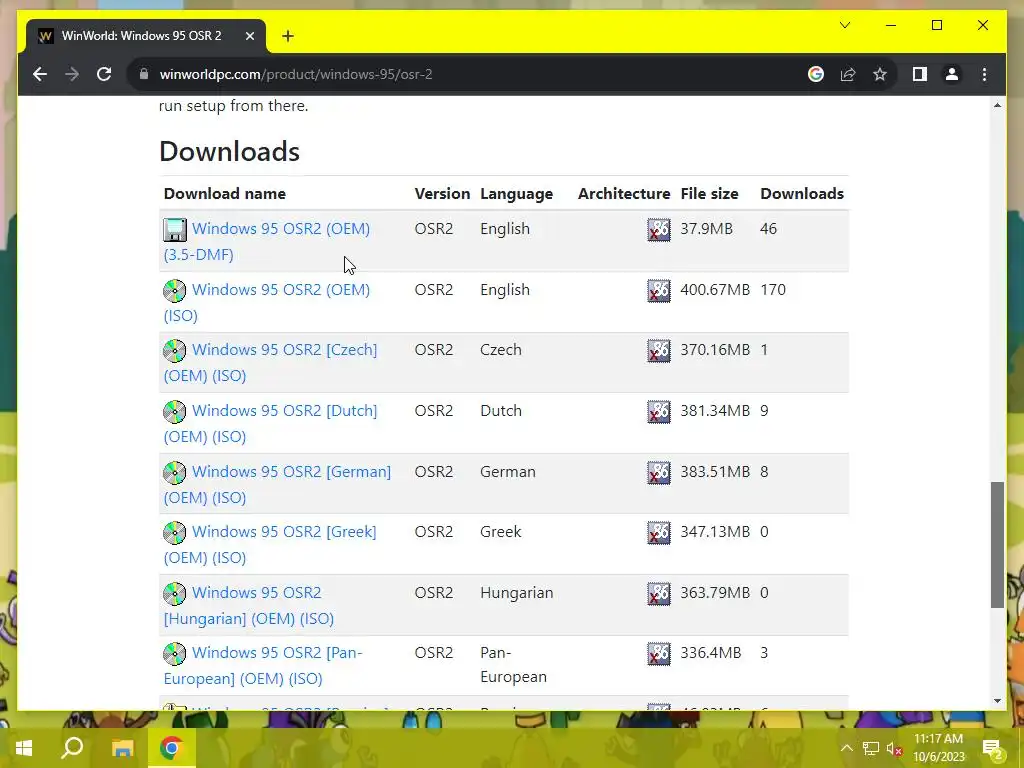Click the '170' downloads count
This screenshot has height=768, width=1024.
(773, 289)
